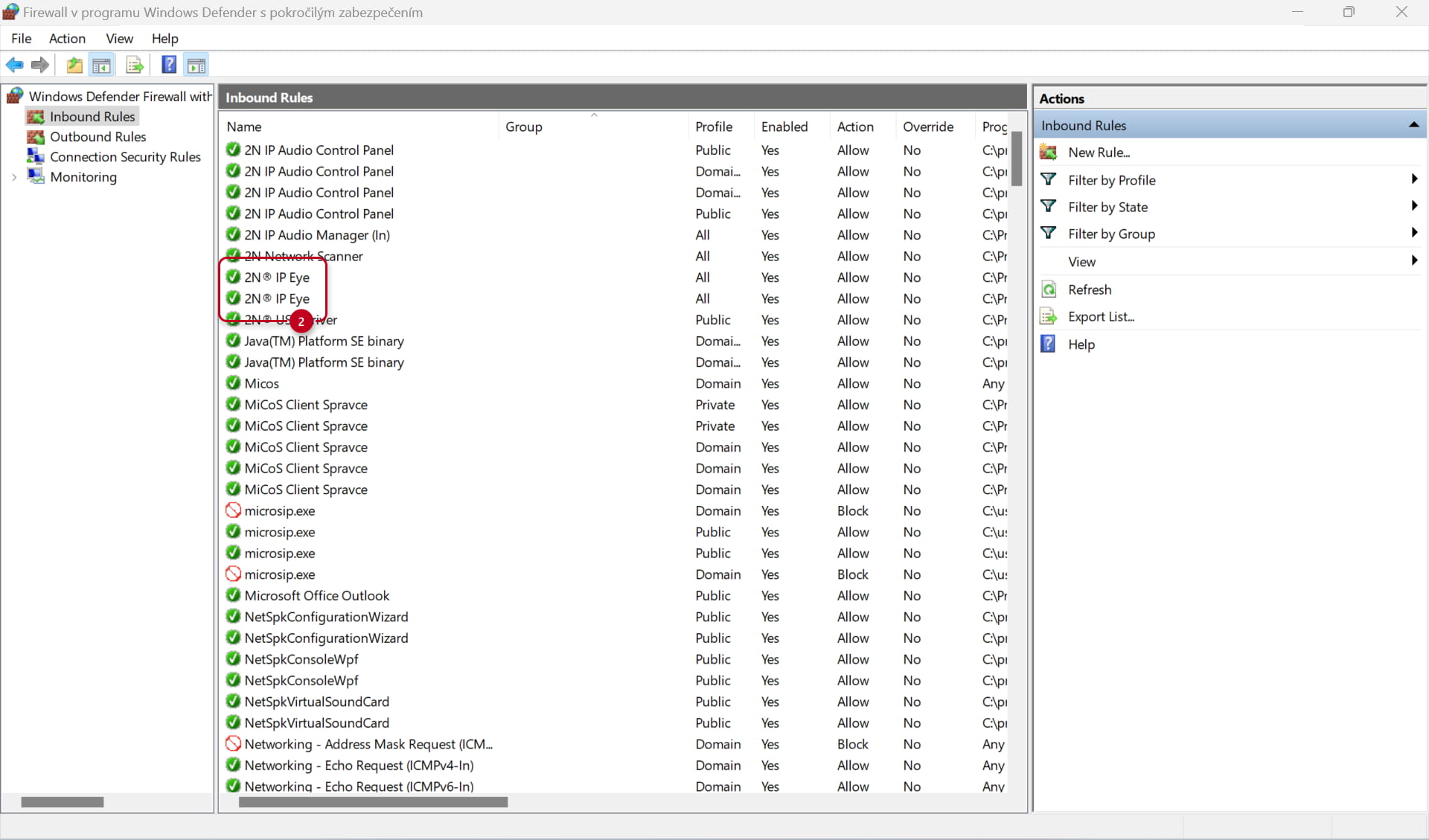
Task: Click the Back arrow in the toolbar
Action: coord(14,65)
